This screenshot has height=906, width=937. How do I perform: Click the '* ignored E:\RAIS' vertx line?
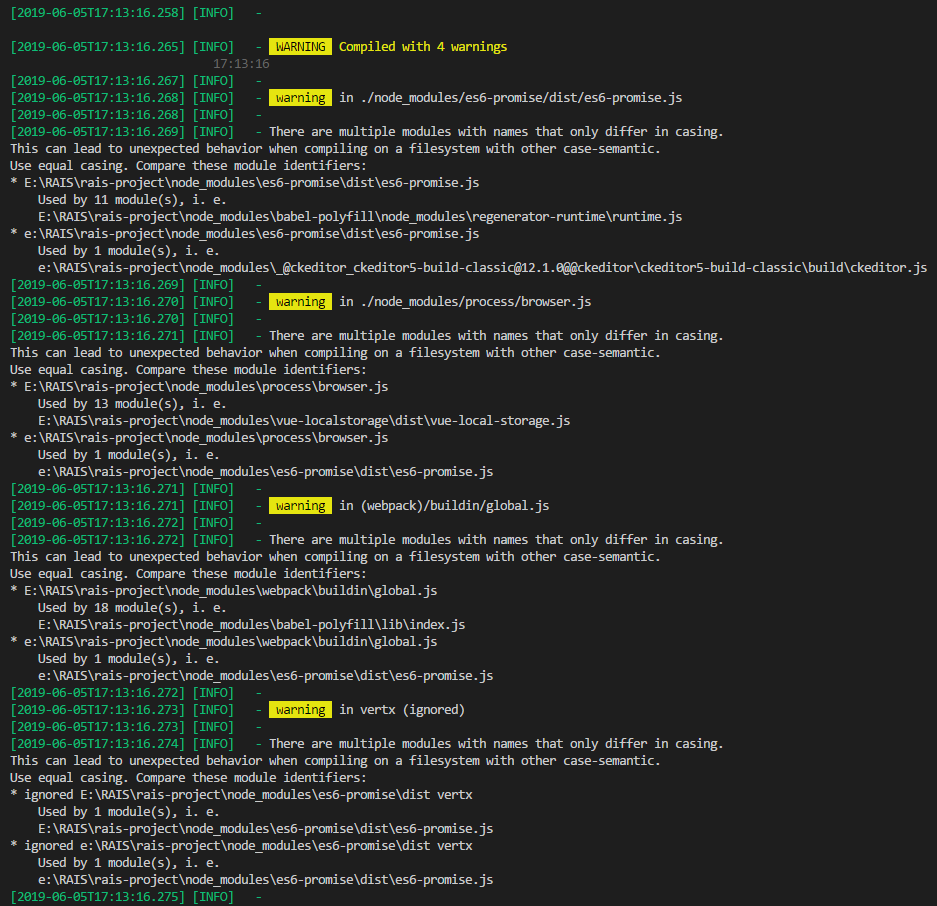click(x=241, y=794)
